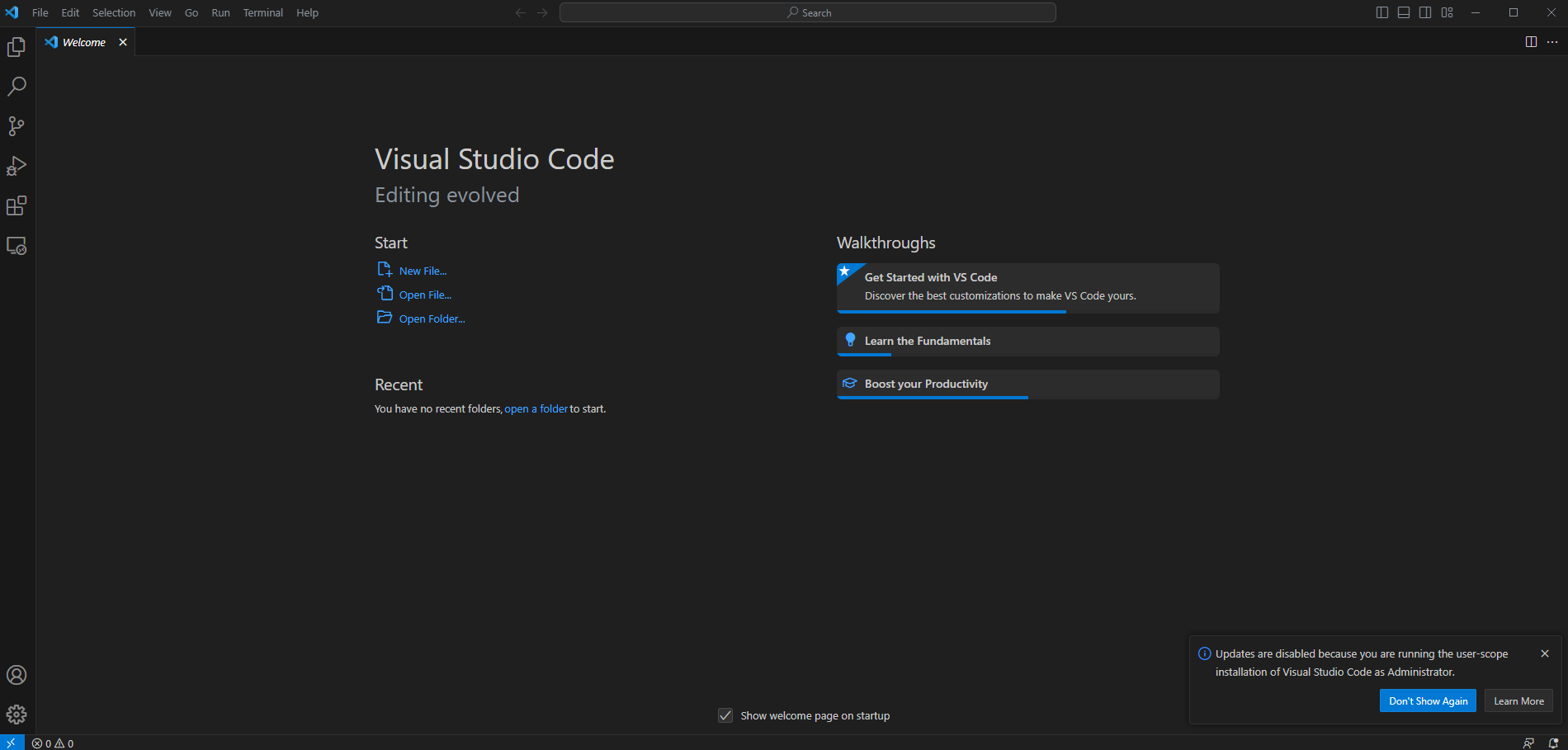This screenshot has height=750, width=1568.
Task: Open Customize Layout icon
Action: (1448, 12)
